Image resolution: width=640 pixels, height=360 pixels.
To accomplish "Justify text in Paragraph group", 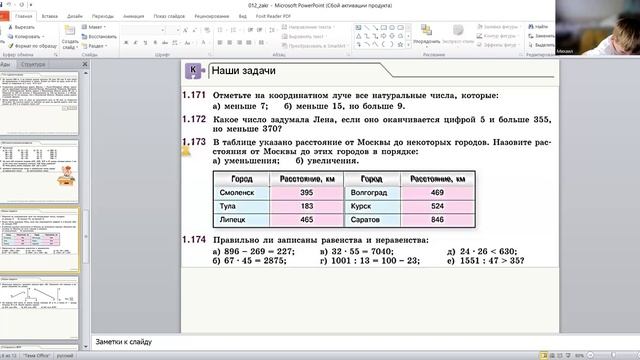I will [249, 42].
